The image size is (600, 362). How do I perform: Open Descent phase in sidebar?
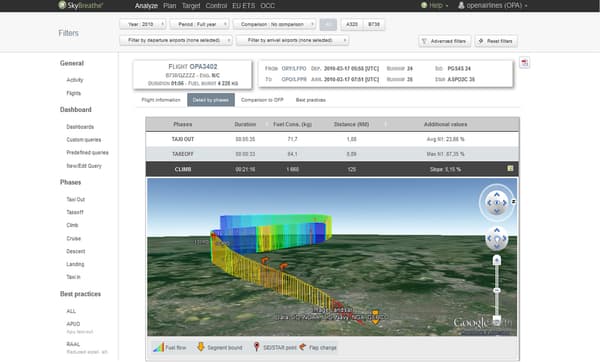click(x=75, y=251)
